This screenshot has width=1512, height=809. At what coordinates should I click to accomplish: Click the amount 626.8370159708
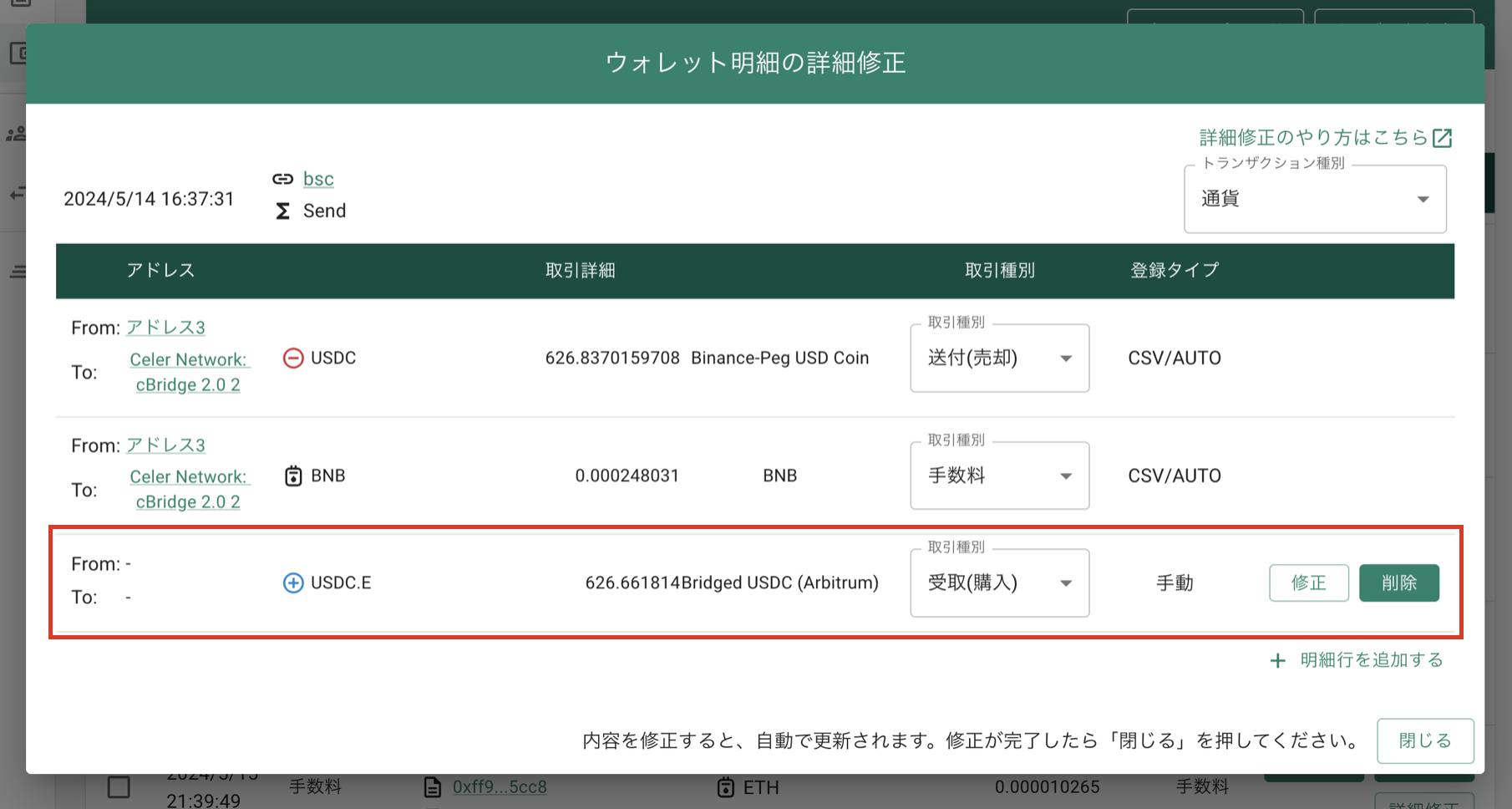(x=612, y=359)
